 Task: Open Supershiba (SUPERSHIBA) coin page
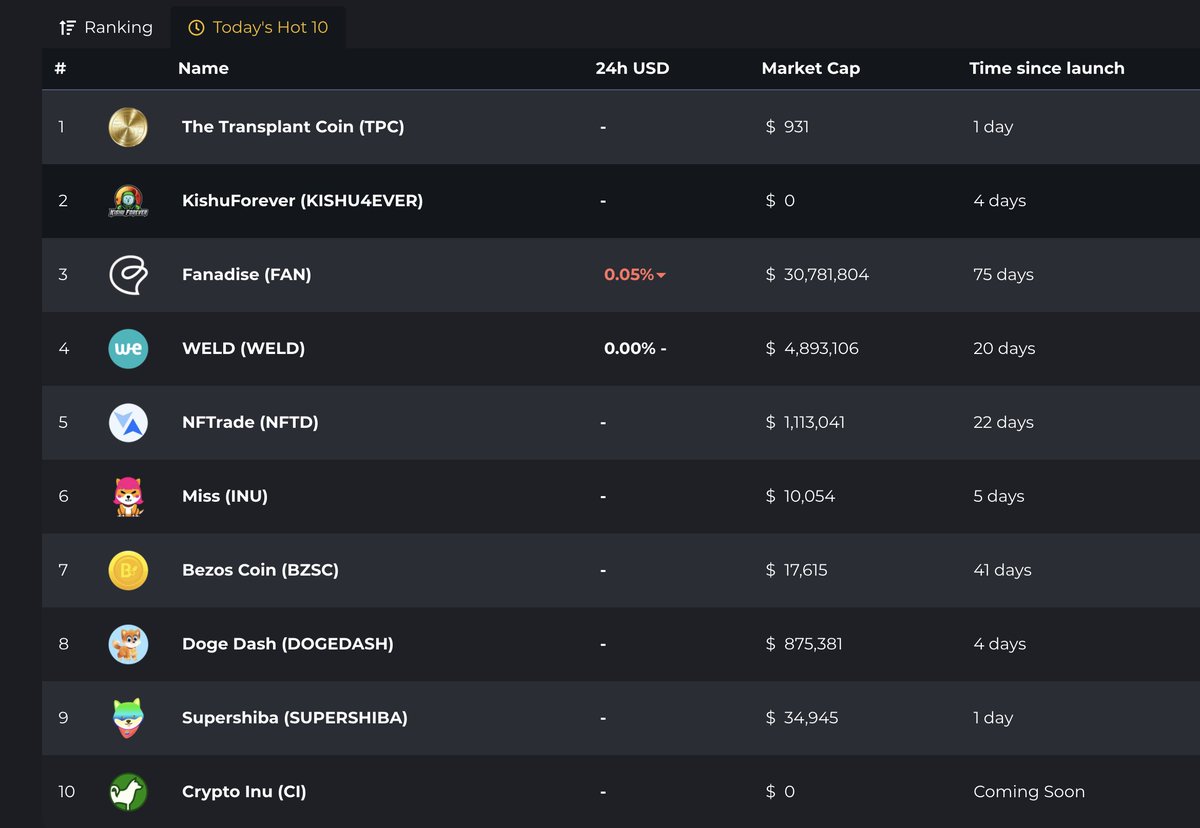(x=295, y=718)
